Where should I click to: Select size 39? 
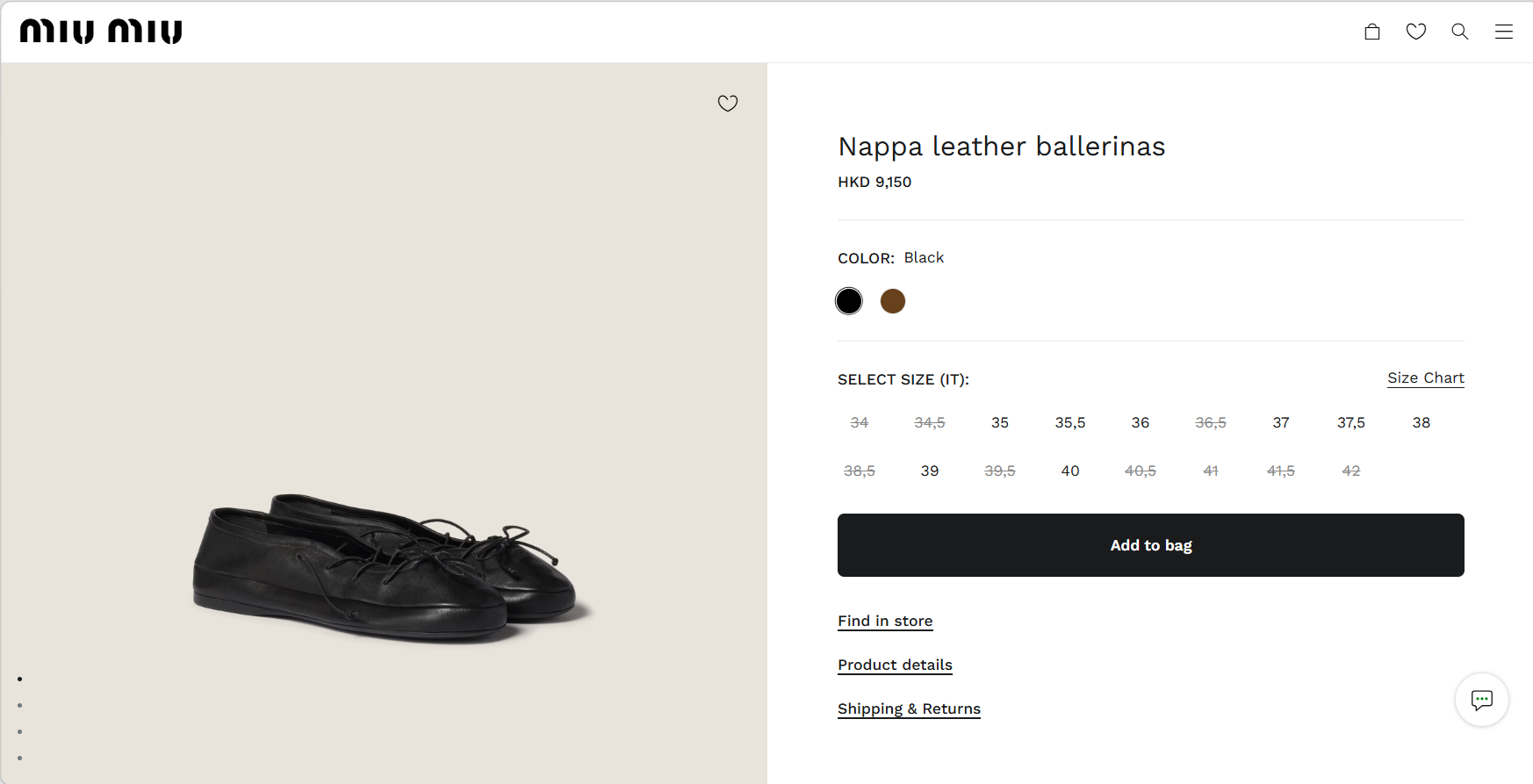[930, 471]
